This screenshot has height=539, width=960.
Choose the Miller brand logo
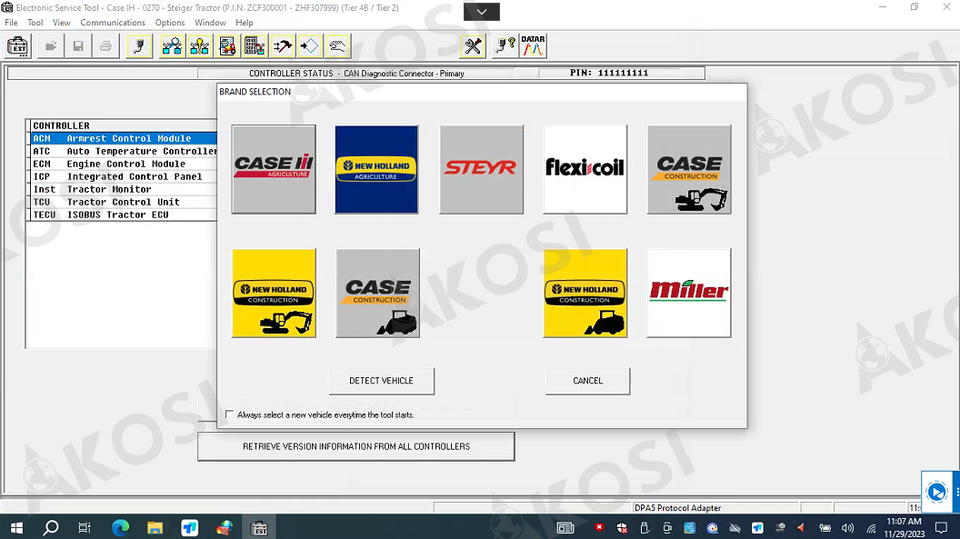[689, 293]
